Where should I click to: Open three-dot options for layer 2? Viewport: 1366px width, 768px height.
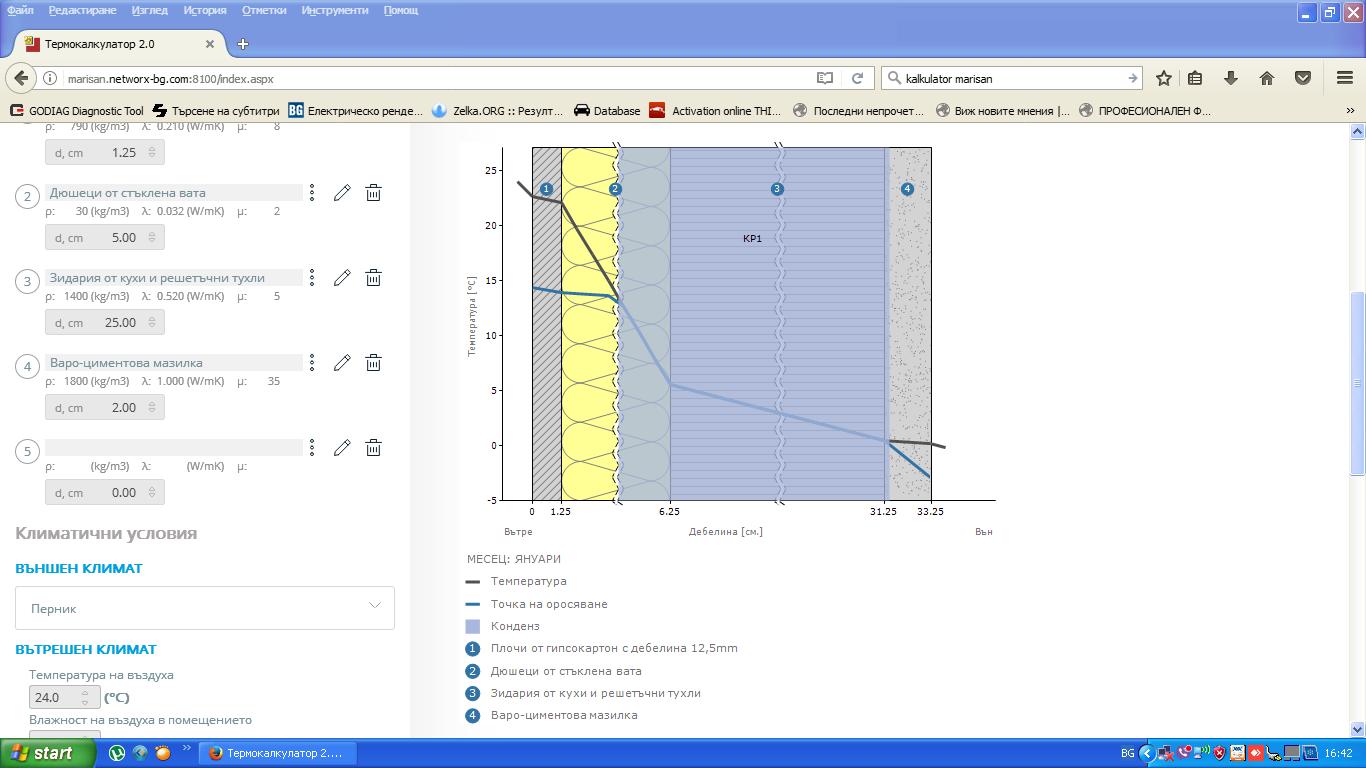tap(312, 193)
